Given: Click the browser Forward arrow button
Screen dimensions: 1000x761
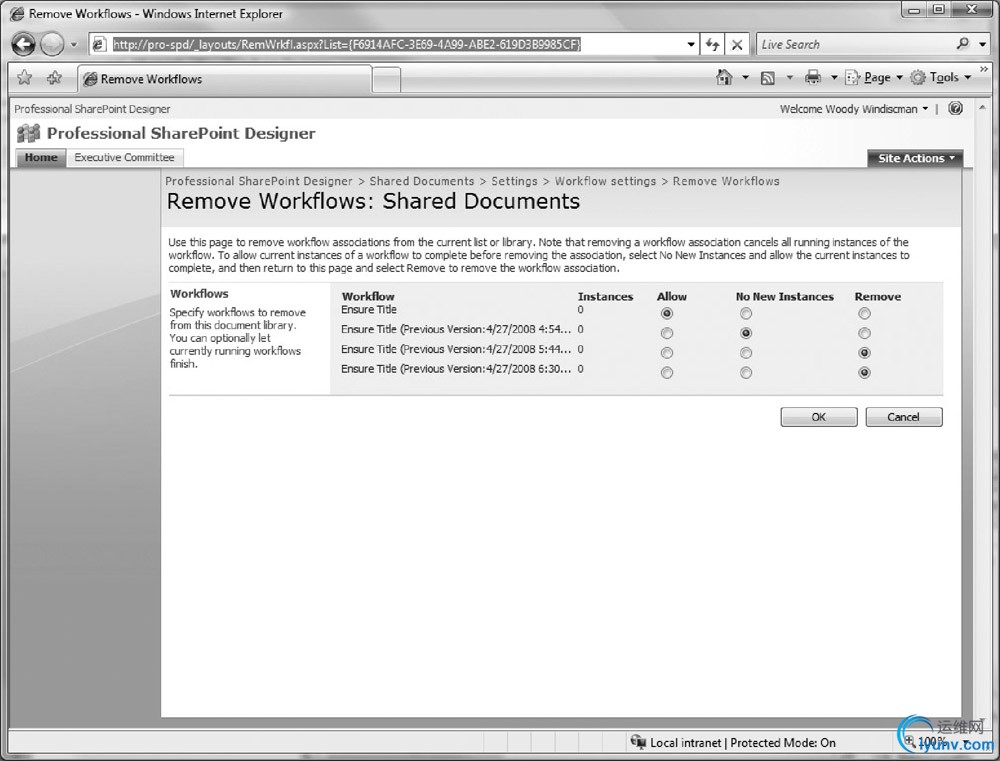Looking at the screenshot, I should tap(52, 44).
